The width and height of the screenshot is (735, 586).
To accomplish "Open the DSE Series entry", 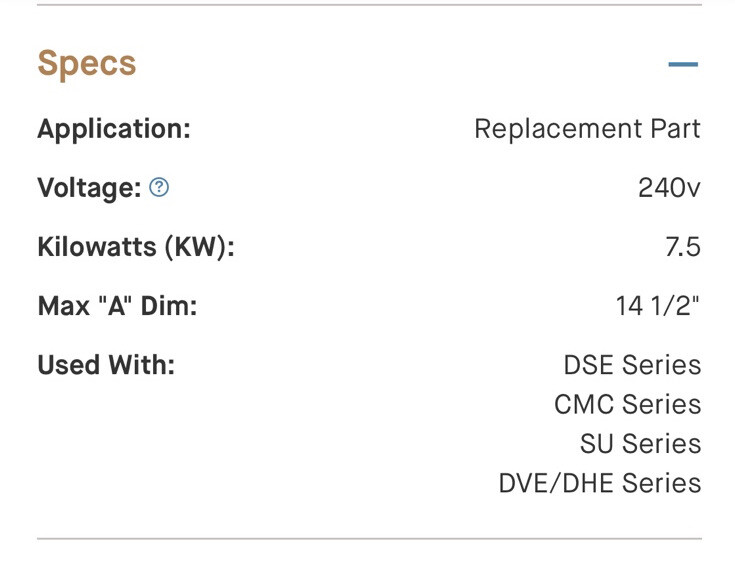I will tap(632, 365).
